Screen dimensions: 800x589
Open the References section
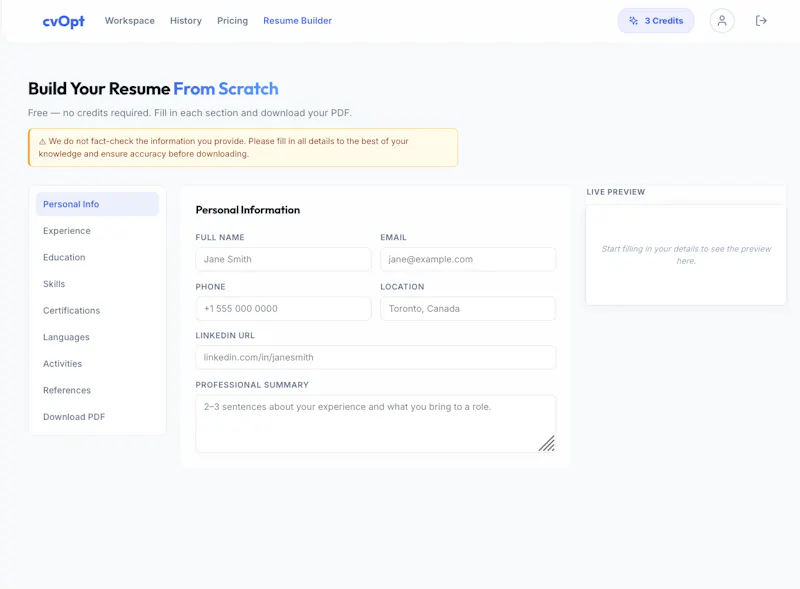tap(97, 390)
